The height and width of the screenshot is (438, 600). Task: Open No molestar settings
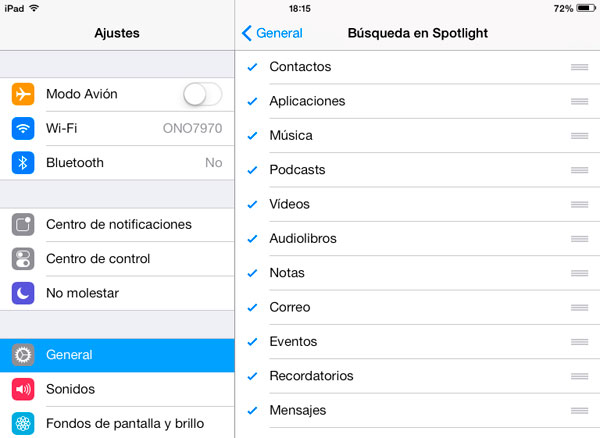click(x=117, y=293)
